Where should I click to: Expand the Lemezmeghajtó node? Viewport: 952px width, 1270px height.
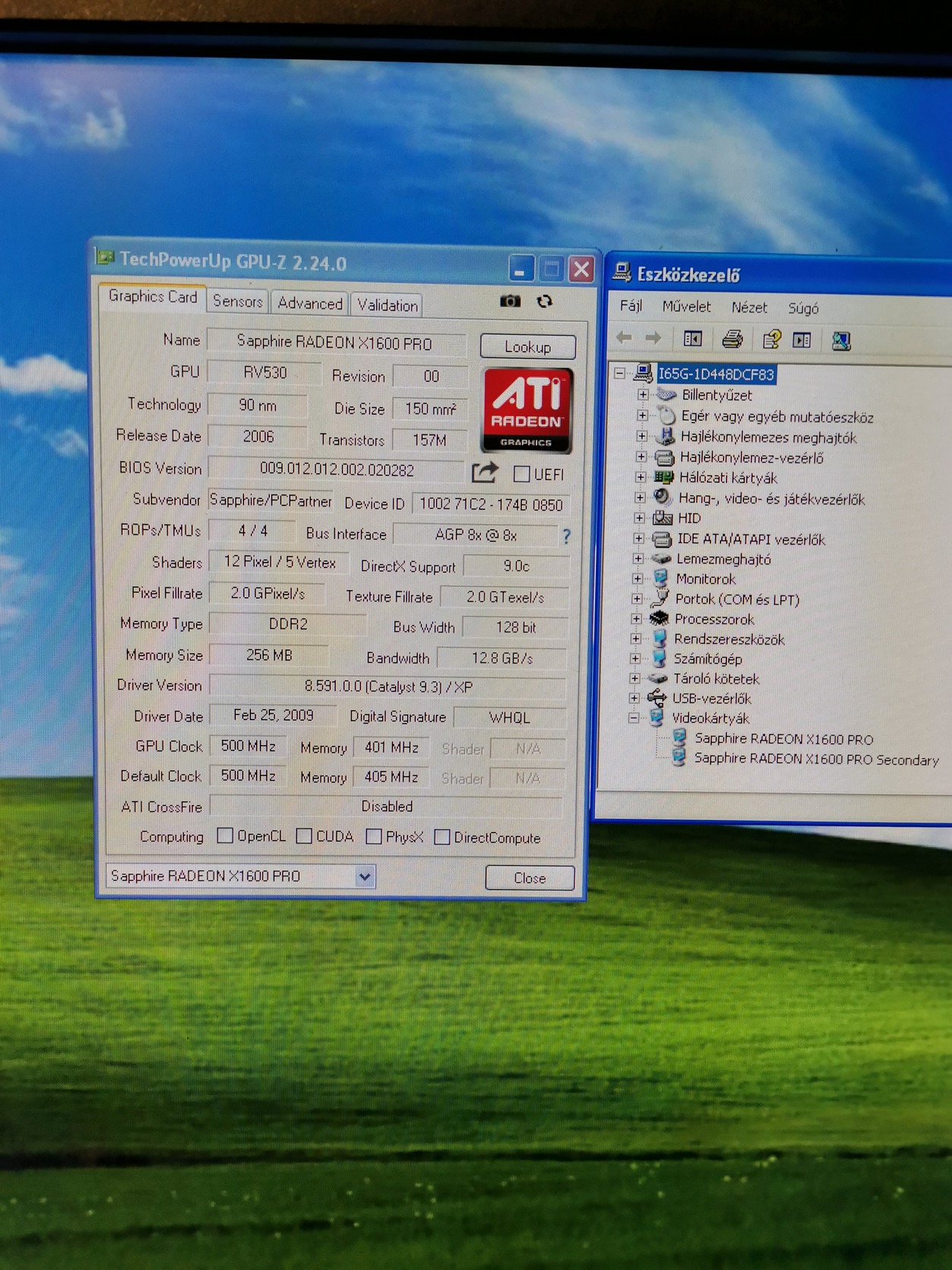point(638,558)
